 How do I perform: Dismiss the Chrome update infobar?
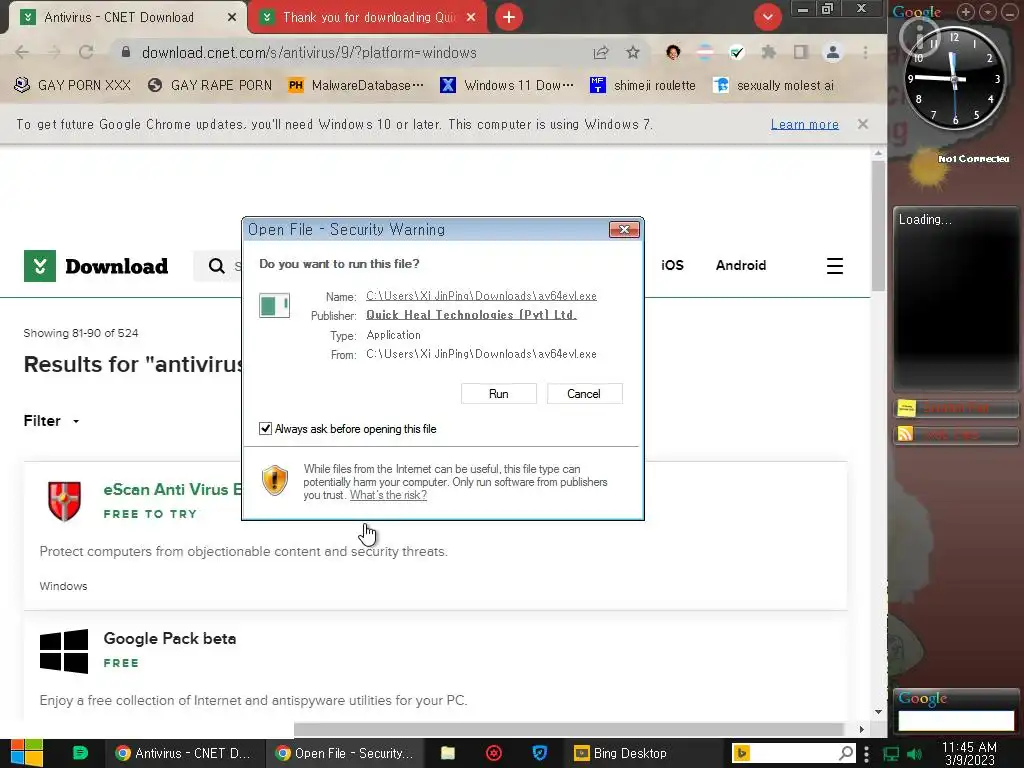pos(863,124)
